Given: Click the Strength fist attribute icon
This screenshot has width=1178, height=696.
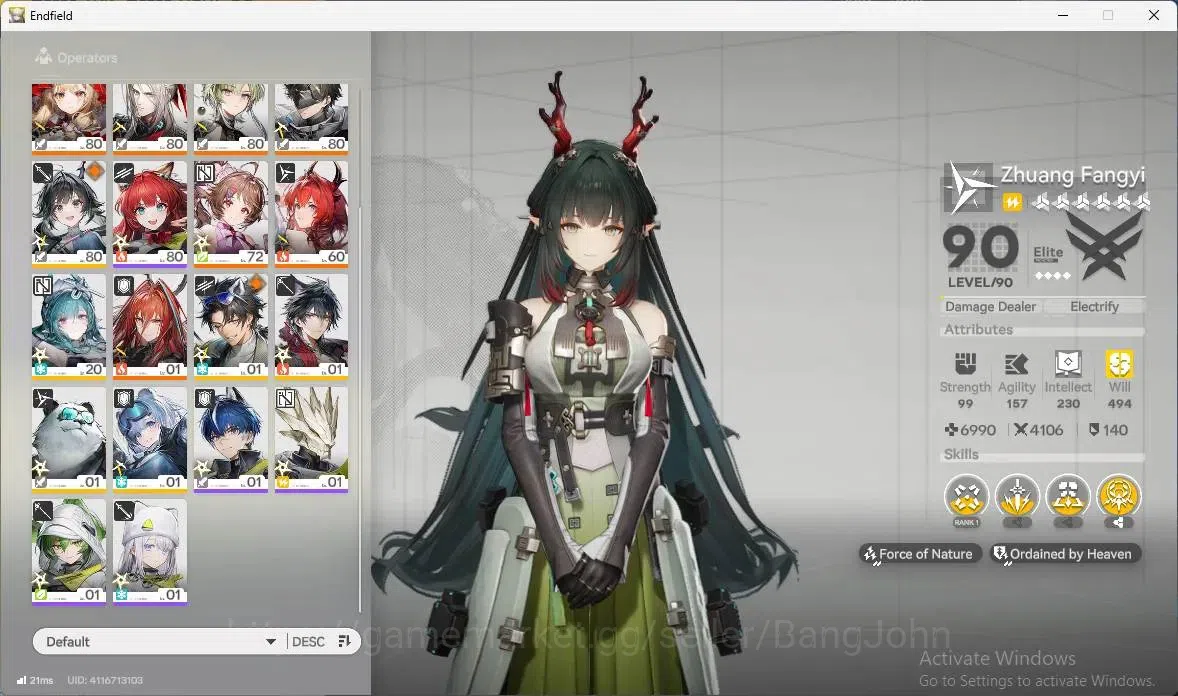Looking at the screenshot, I should (965, 364).
